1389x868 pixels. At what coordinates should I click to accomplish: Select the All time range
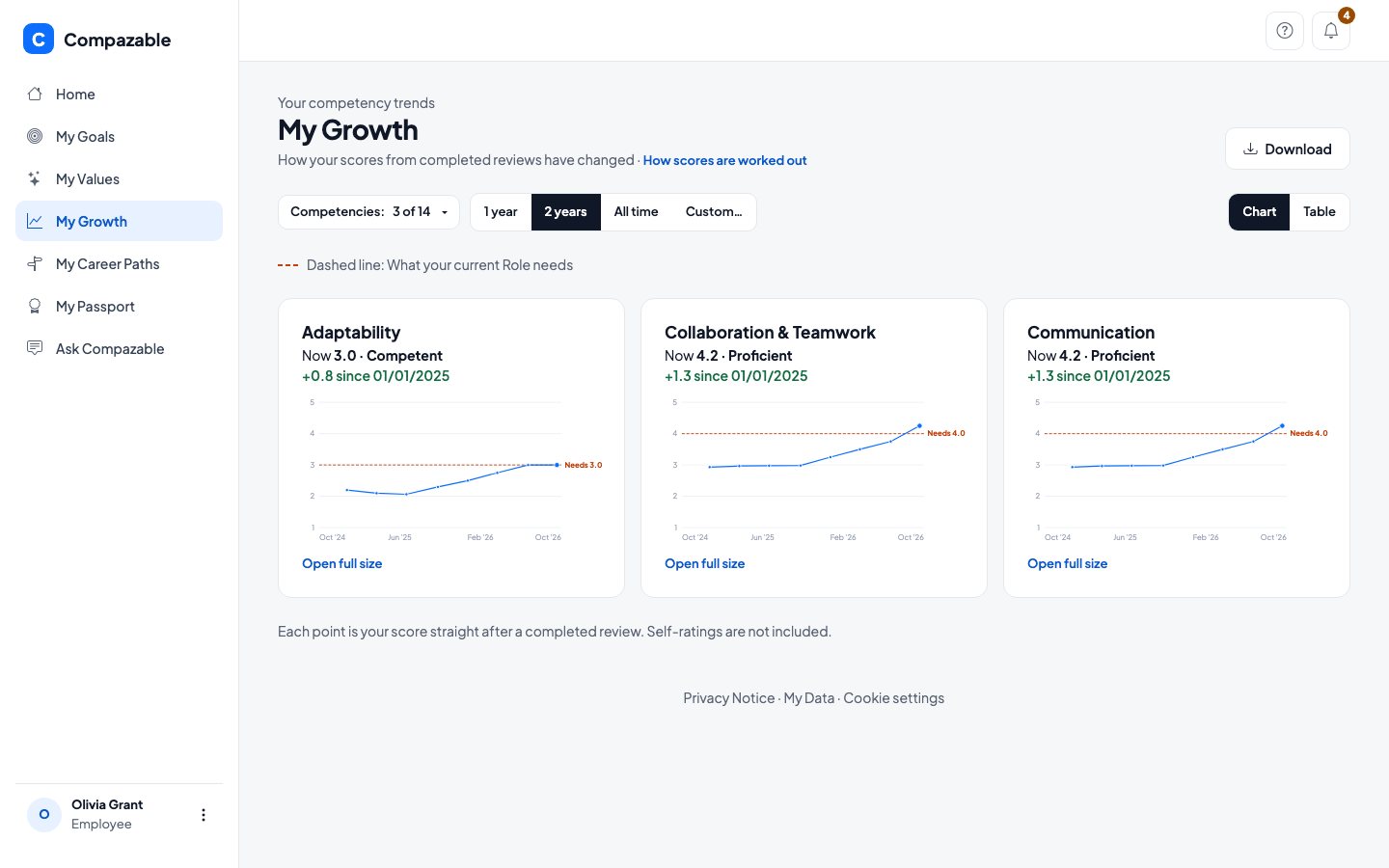pyautogui.click(x=637, y=212)
